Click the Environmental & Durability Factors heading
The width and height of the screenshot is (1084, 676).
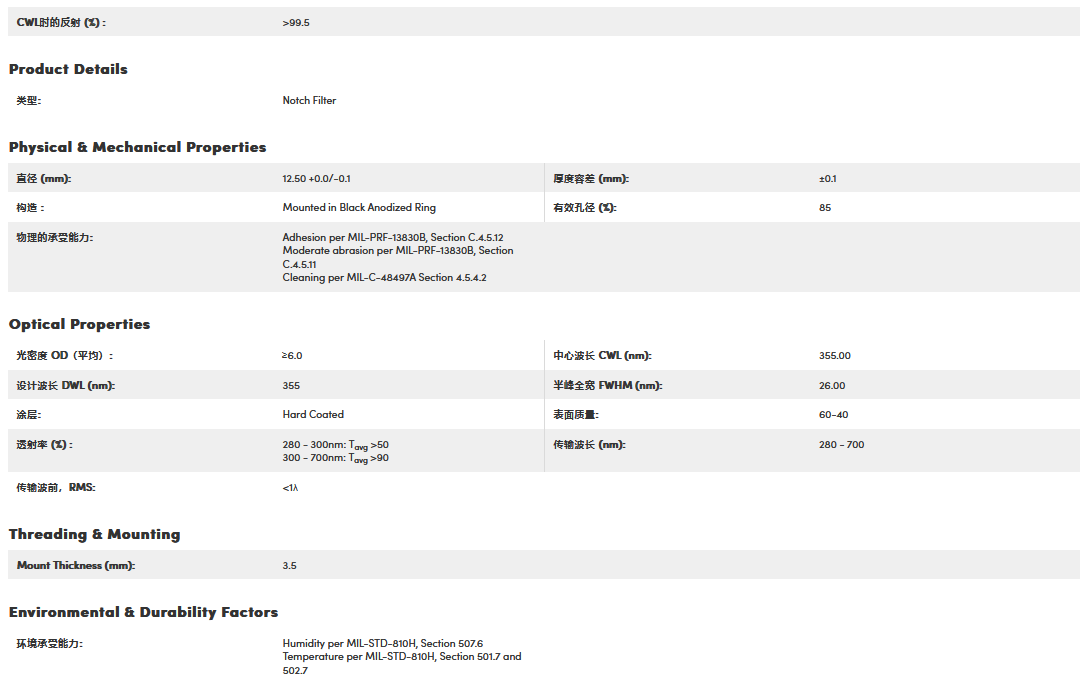click(143, 612)
